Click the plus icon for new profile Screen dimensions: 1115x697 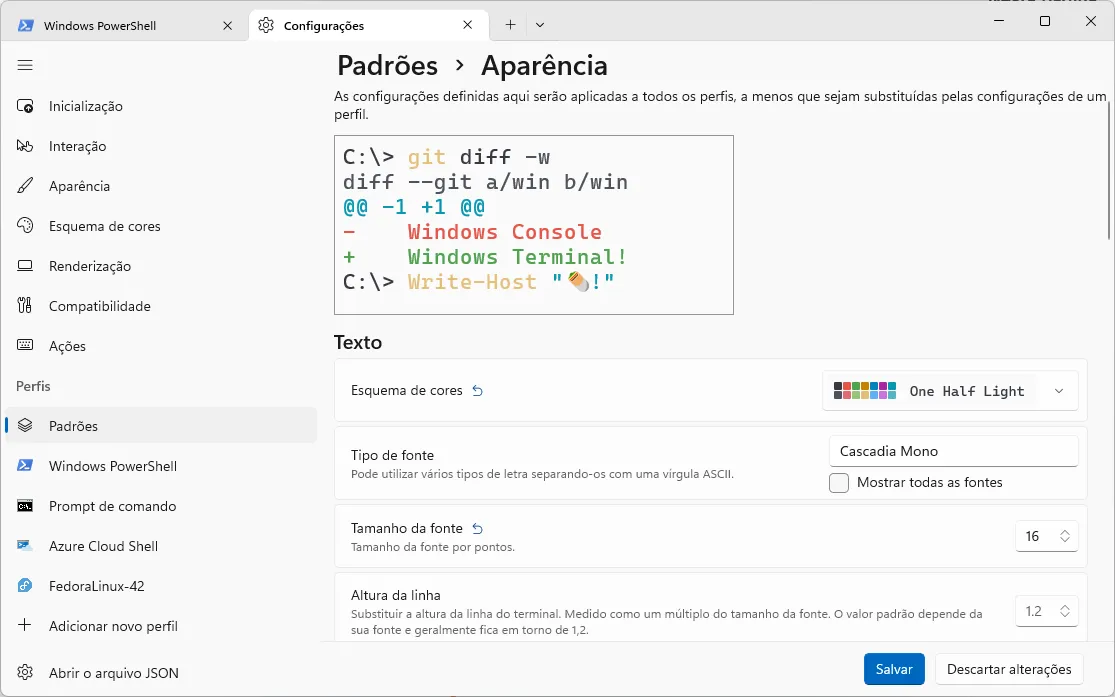25,626
